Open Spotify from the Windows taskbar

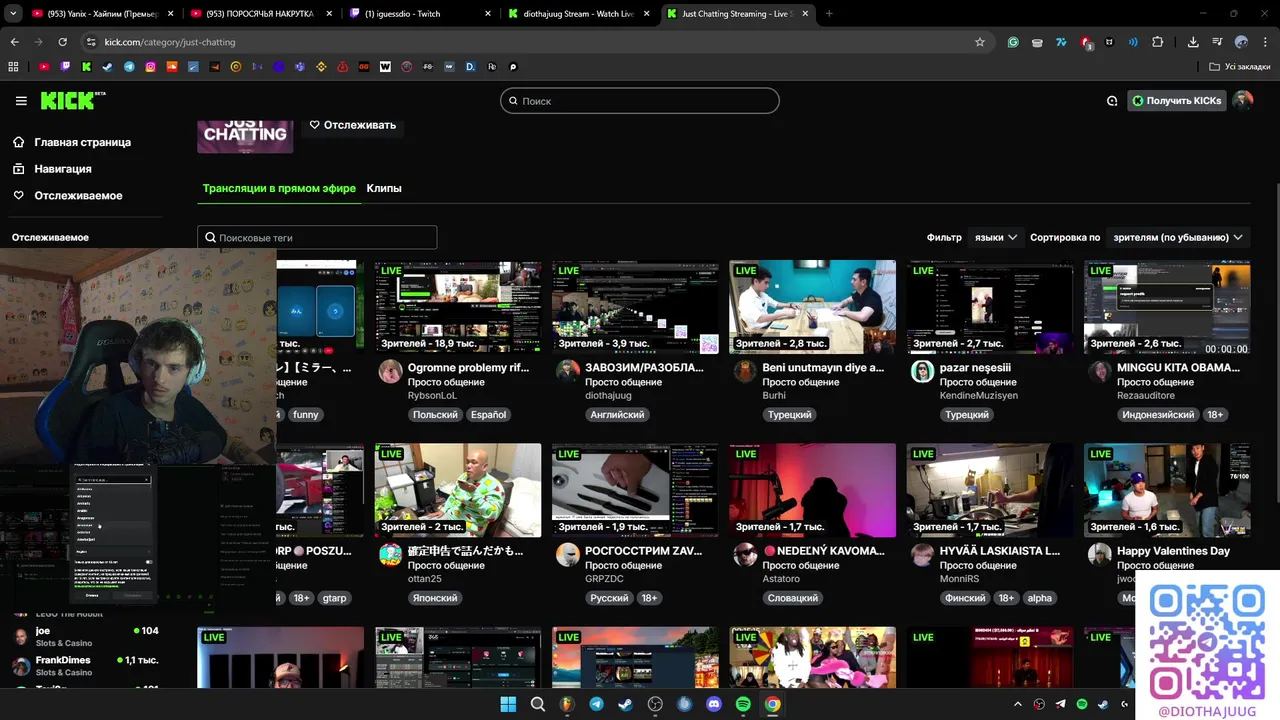click(x=743, y=704)
